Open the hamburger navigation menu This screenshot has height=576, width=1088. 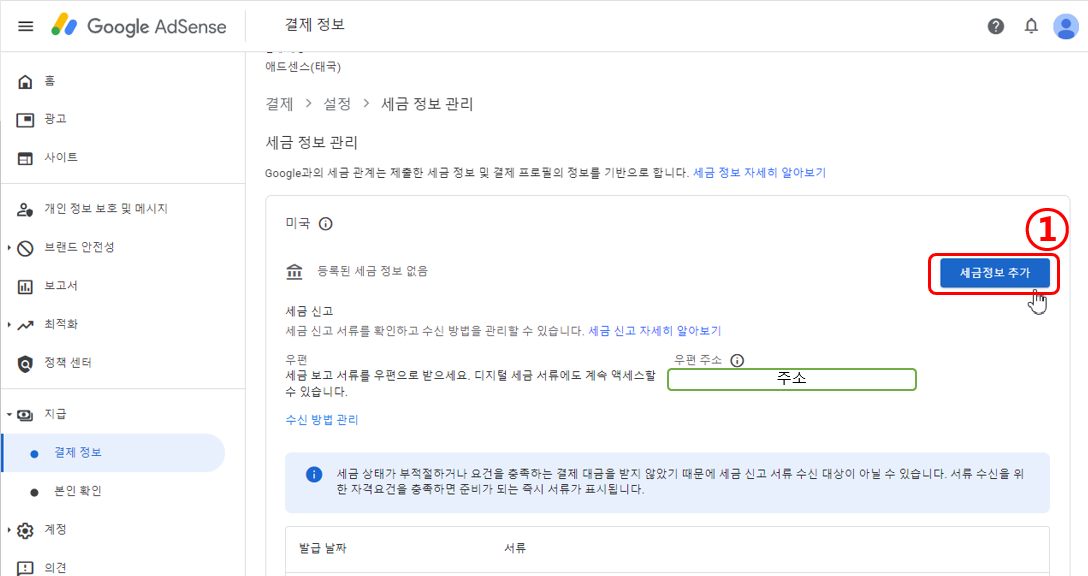point(25,26)
